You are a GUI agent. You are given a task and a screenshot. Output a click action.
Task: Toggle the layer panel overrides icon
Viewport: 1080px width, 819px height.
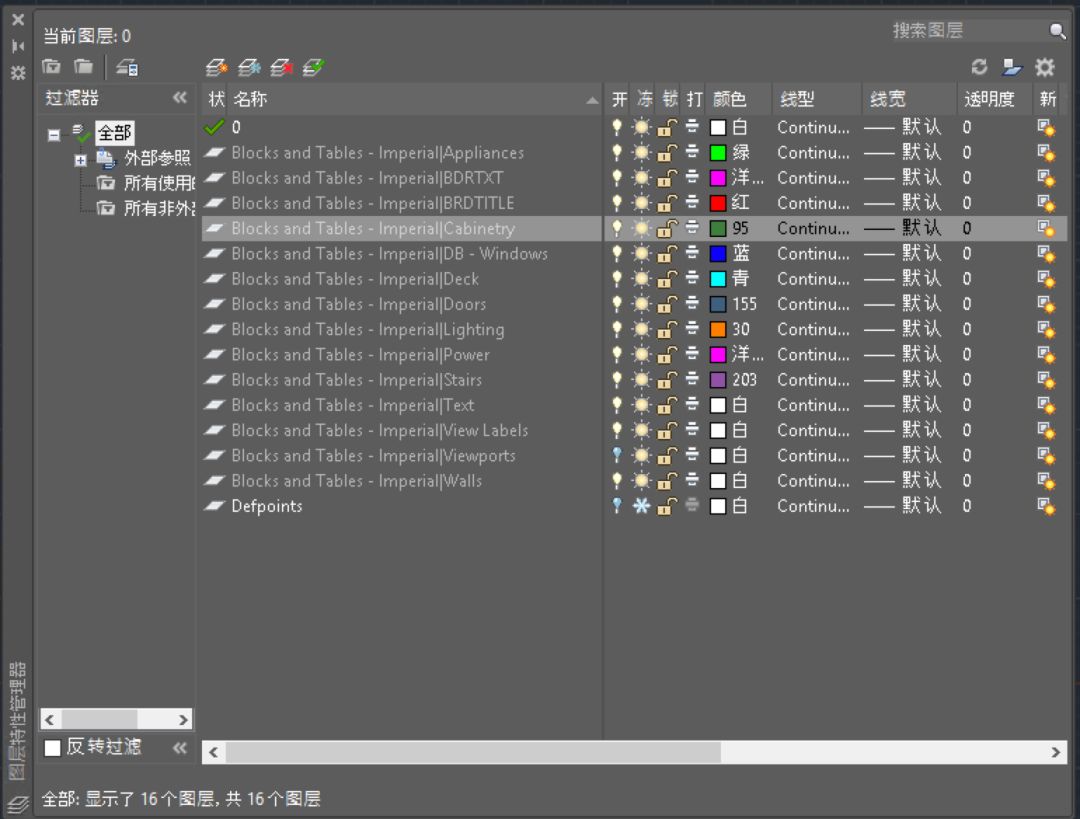click(x=1011, y=67)
